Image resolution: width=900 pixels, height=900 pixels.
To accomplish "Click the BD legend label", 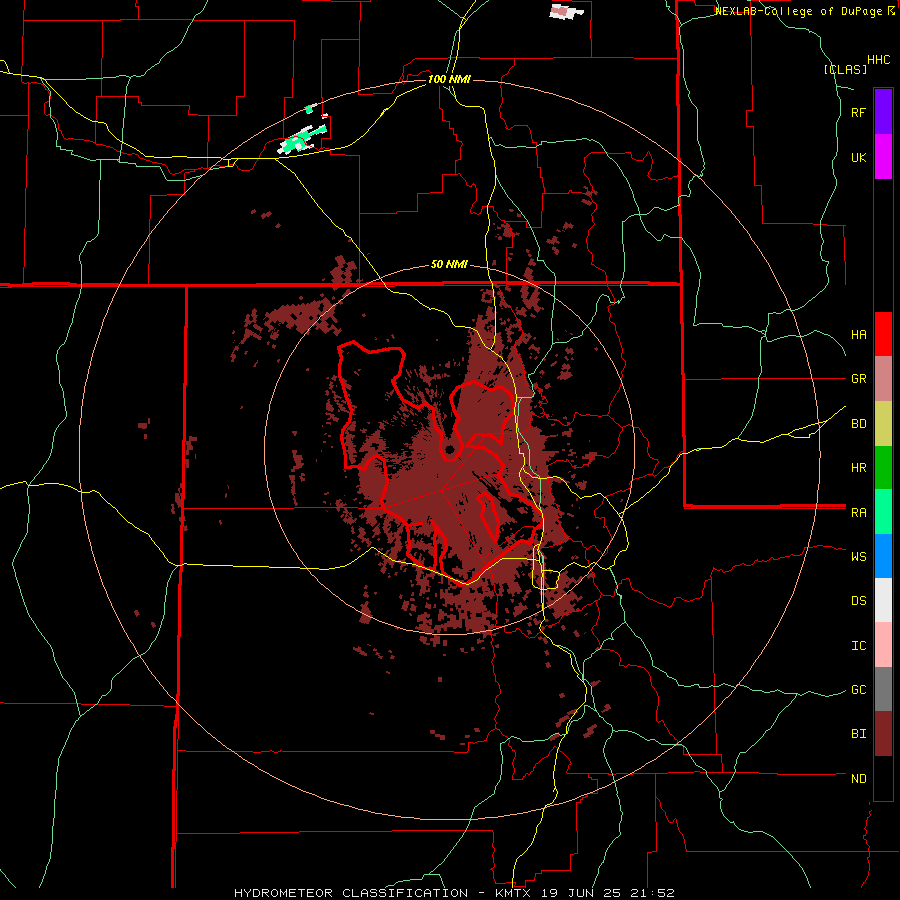I will (858, 424).
